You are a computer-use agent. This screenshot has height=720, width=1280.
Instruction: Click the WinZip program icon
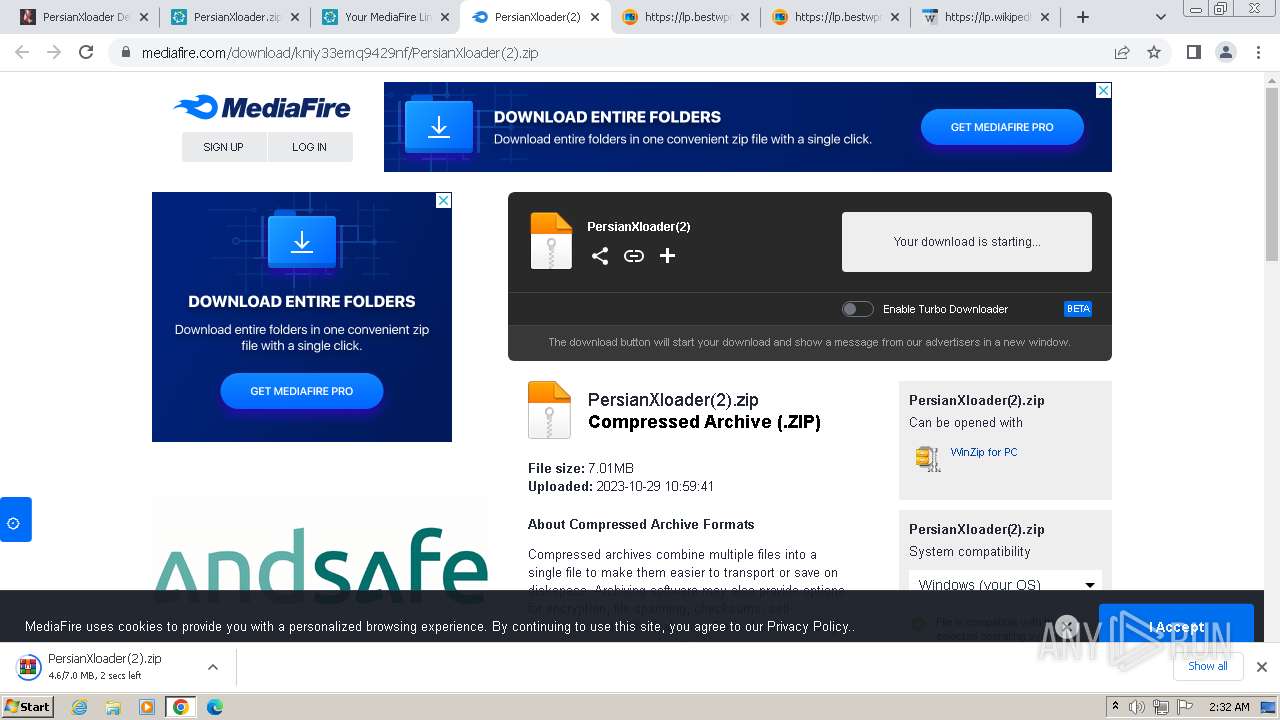tap(928, 458)
